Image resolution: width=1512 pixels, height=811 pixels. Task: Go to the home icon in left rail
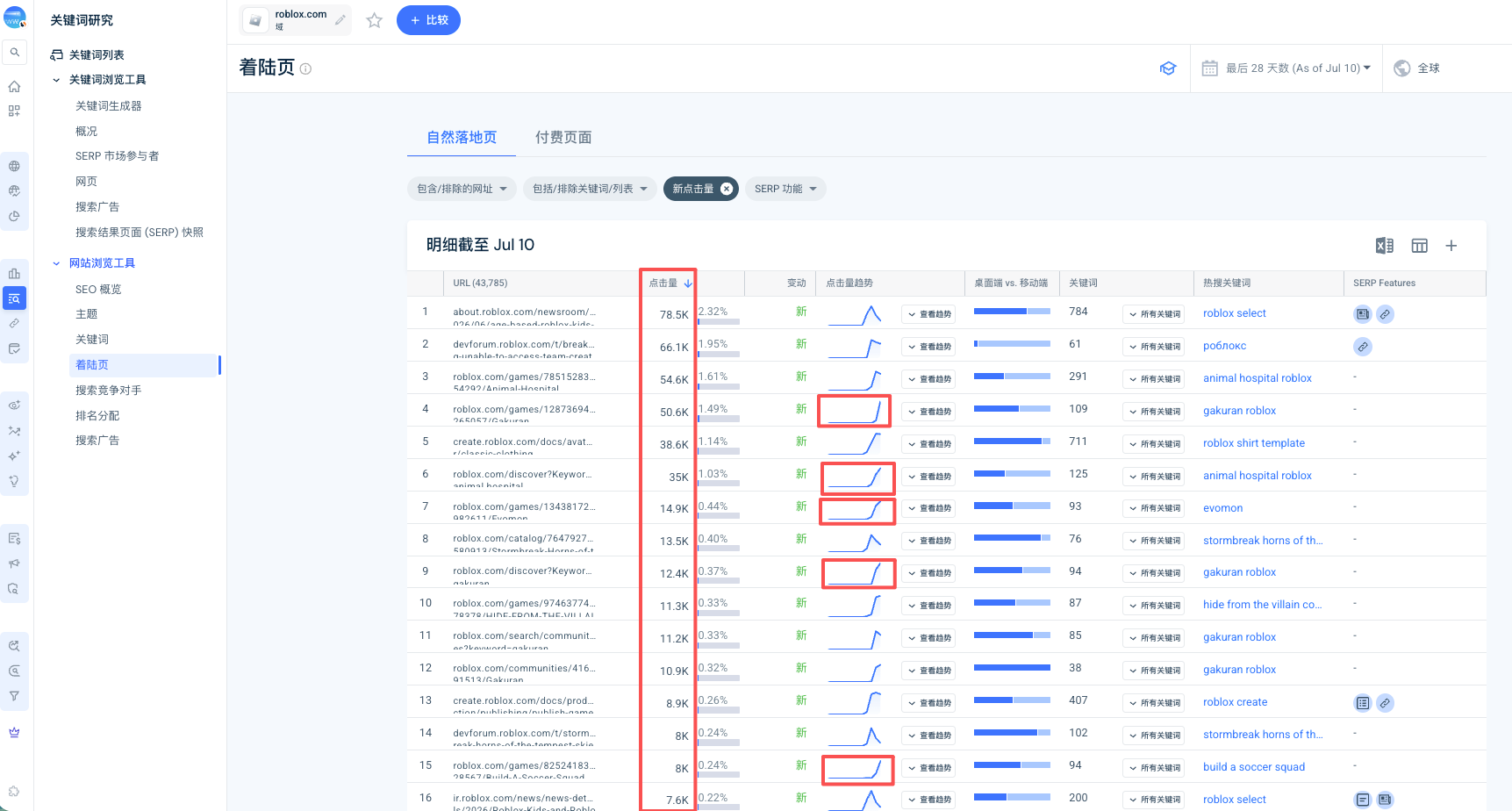[14, 86]
